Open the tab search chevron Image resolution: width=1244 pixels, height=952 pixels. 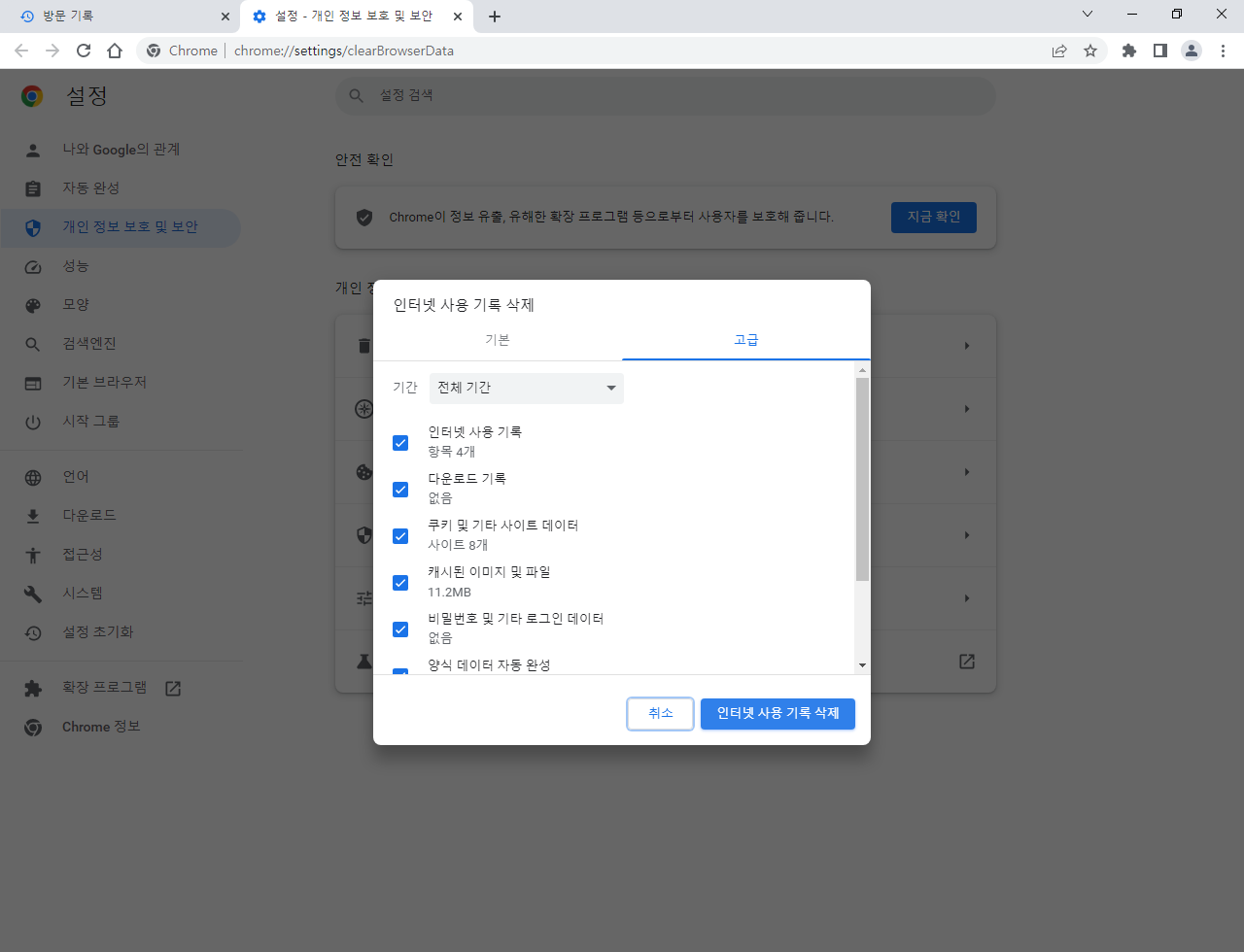pyautogui.click(x=1088, y=15)
